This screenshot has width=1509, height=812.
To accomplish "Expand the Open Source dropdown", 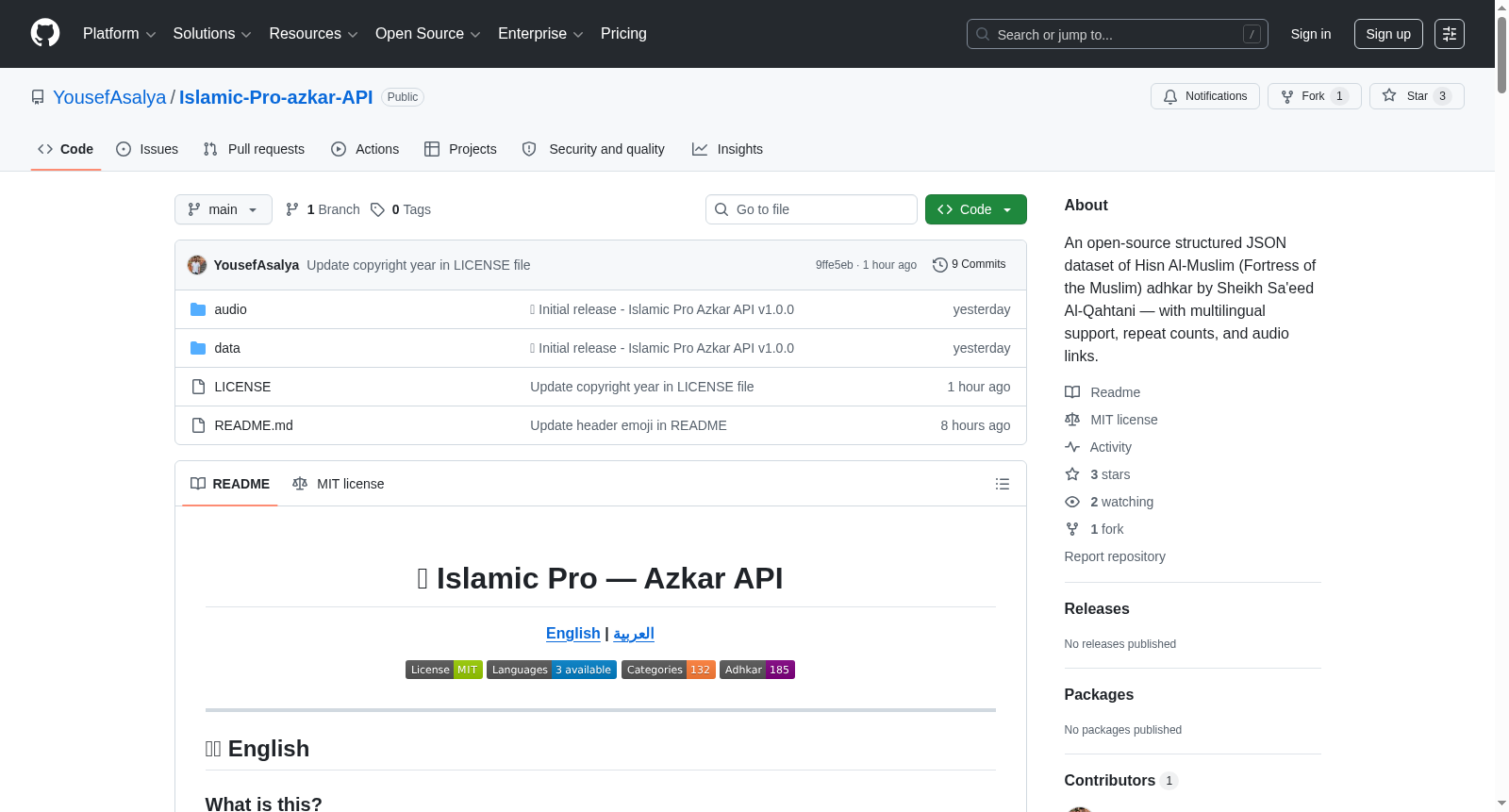I will click(x=428, y=34).
